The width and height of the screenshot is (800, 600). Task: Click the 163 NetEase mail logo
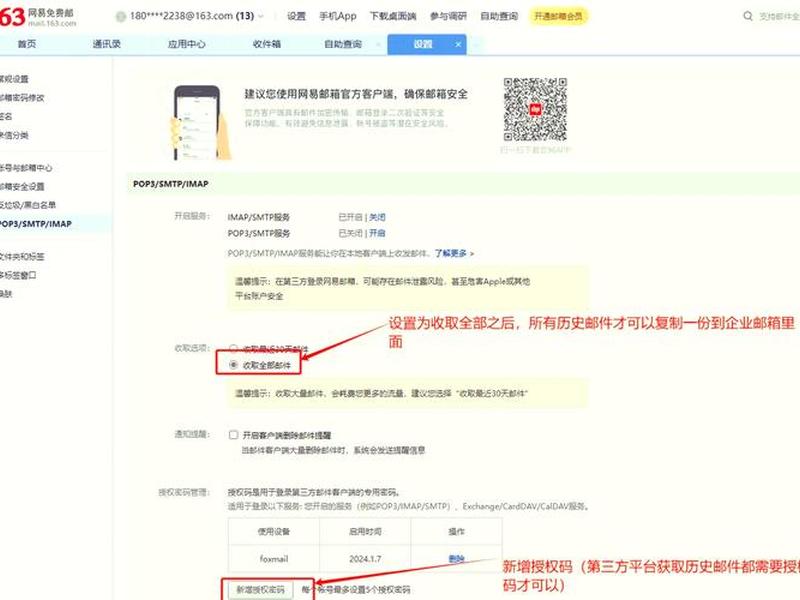[38, 17]
